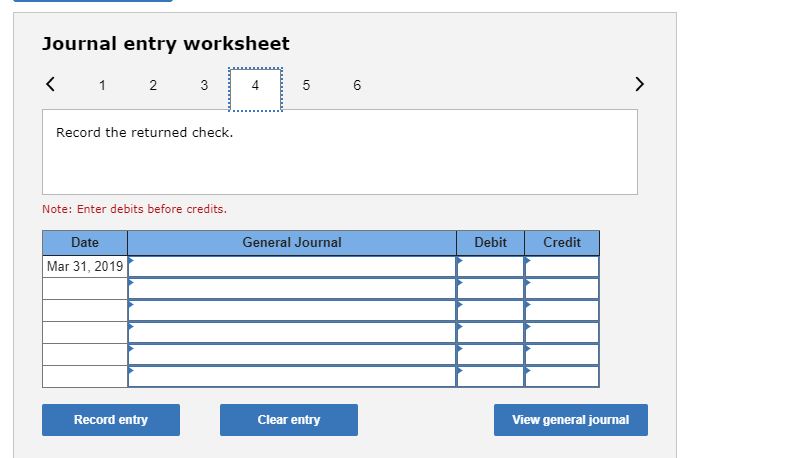Click Credit cell in fifth row

pos(562,355)
